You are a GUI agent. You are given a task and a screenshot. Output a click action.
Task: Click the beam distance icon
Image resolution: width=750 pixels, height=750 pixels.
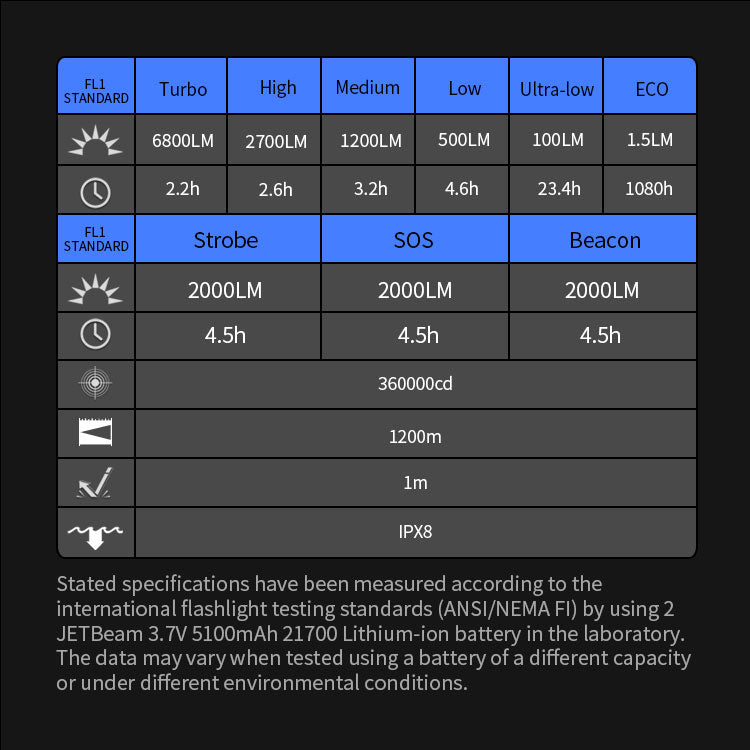pos(96,433)
